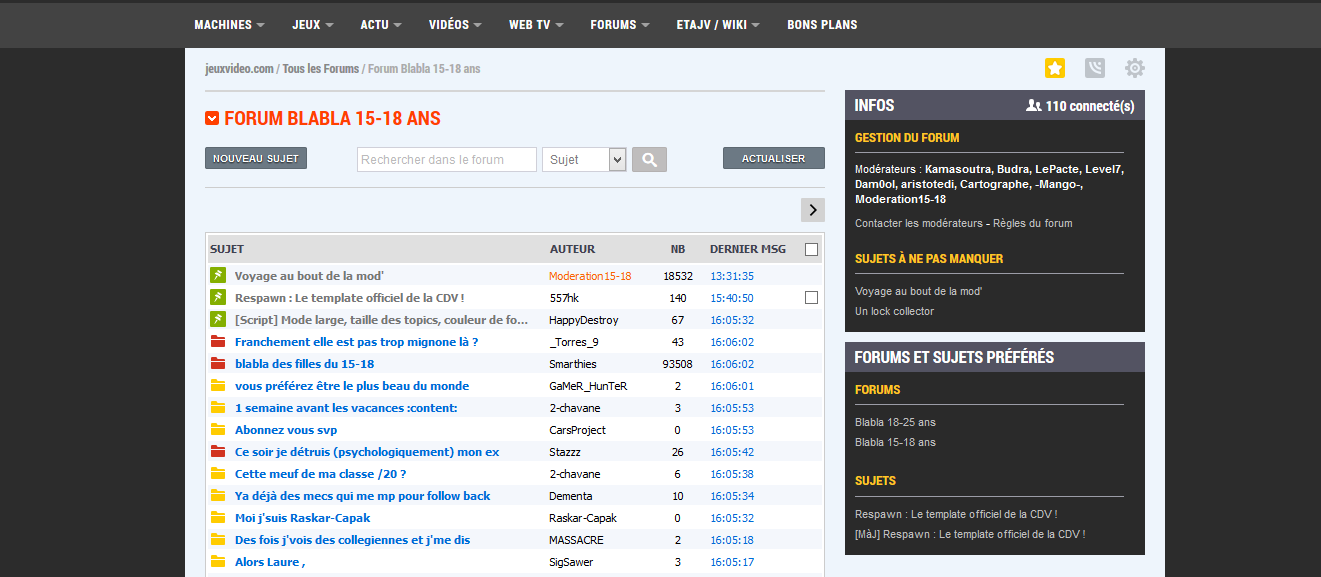Click folder icon for Des fois j'vois topic
The width and height of the screenshot is (1321, 577).
[x=218, y=539]
